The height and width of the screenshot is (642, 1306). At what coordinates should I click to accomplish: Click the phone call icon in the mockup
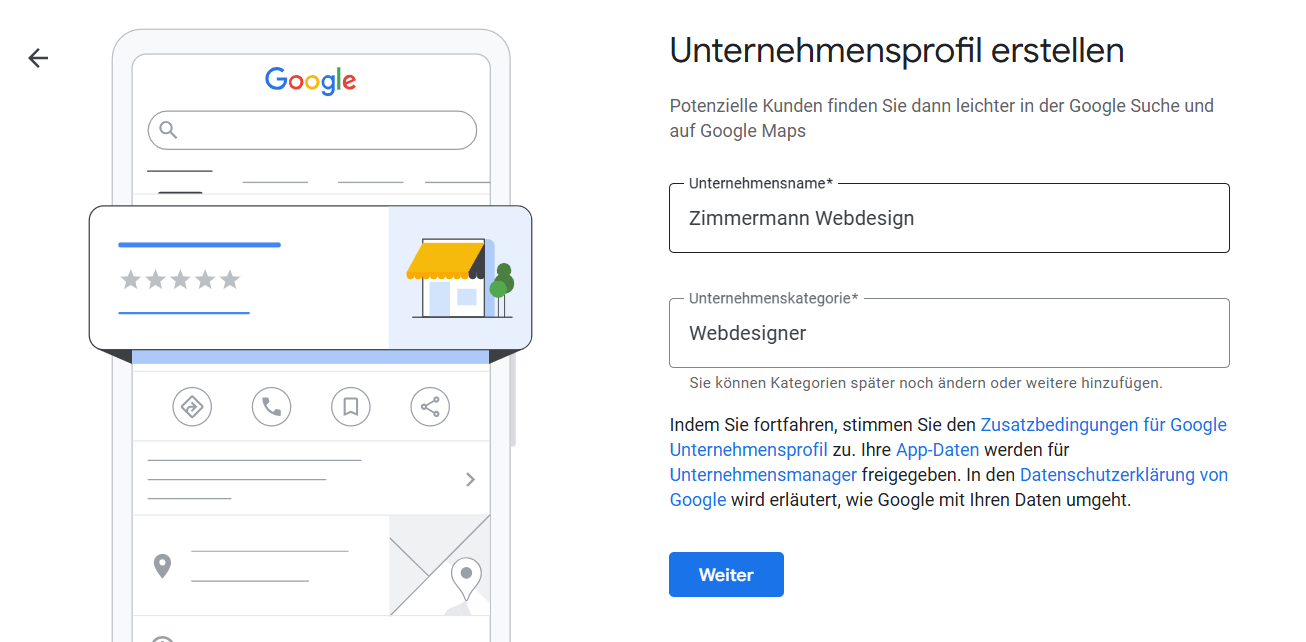coord(271,407)
